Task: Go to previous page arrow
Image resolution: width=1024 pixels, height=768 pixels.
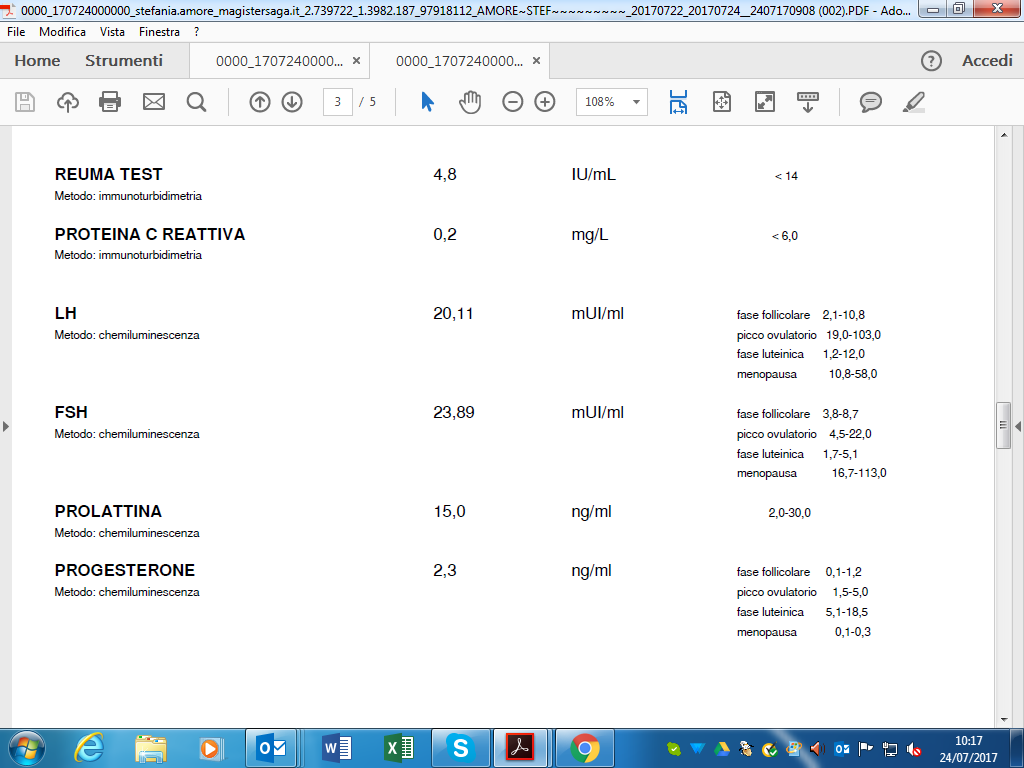Action: (260, 102)
